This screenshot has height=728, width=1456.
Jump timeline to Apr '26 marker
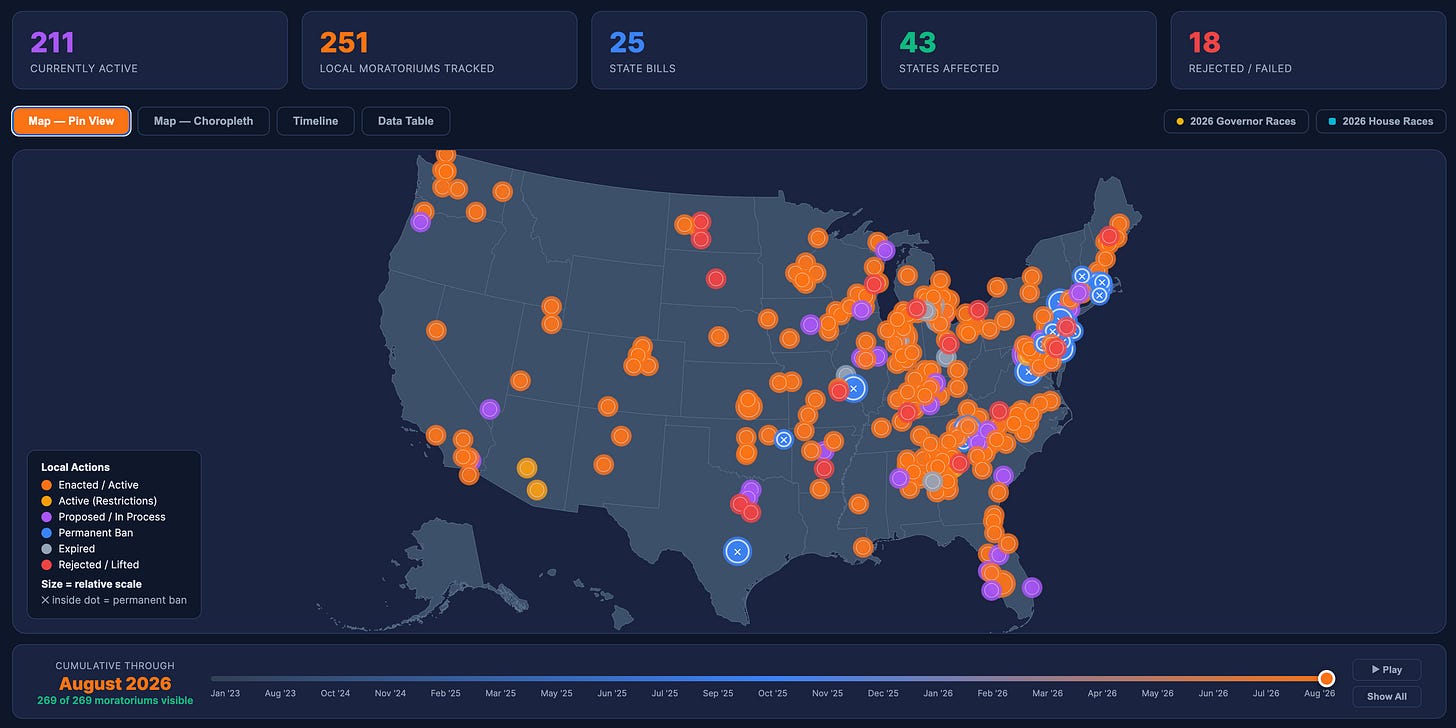pos(1102,693)
